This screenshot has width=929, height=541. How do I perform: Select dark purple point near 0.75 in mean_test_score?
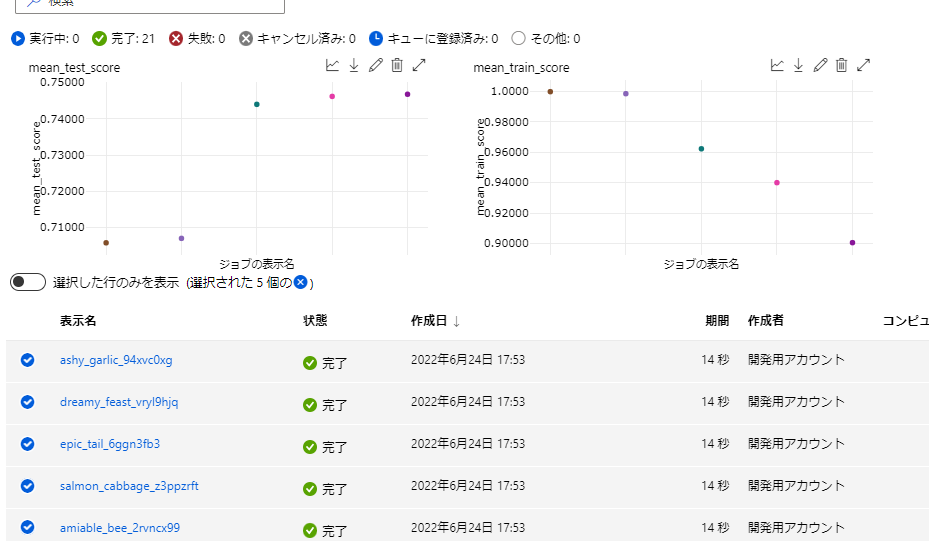pos(408,94)
